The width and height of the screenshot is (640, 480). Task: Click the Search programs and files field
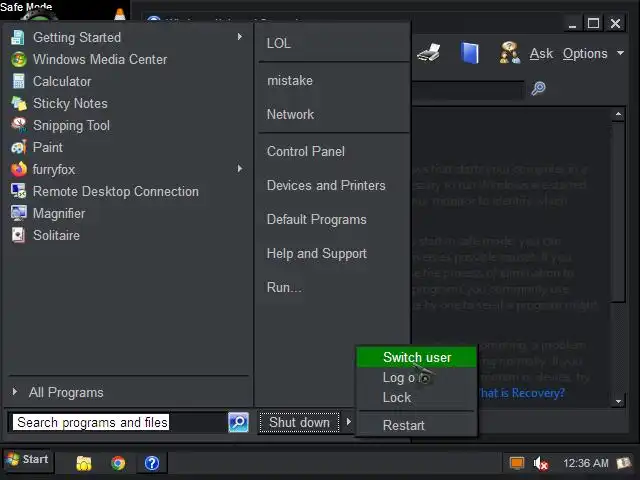(x=118, y=422)
